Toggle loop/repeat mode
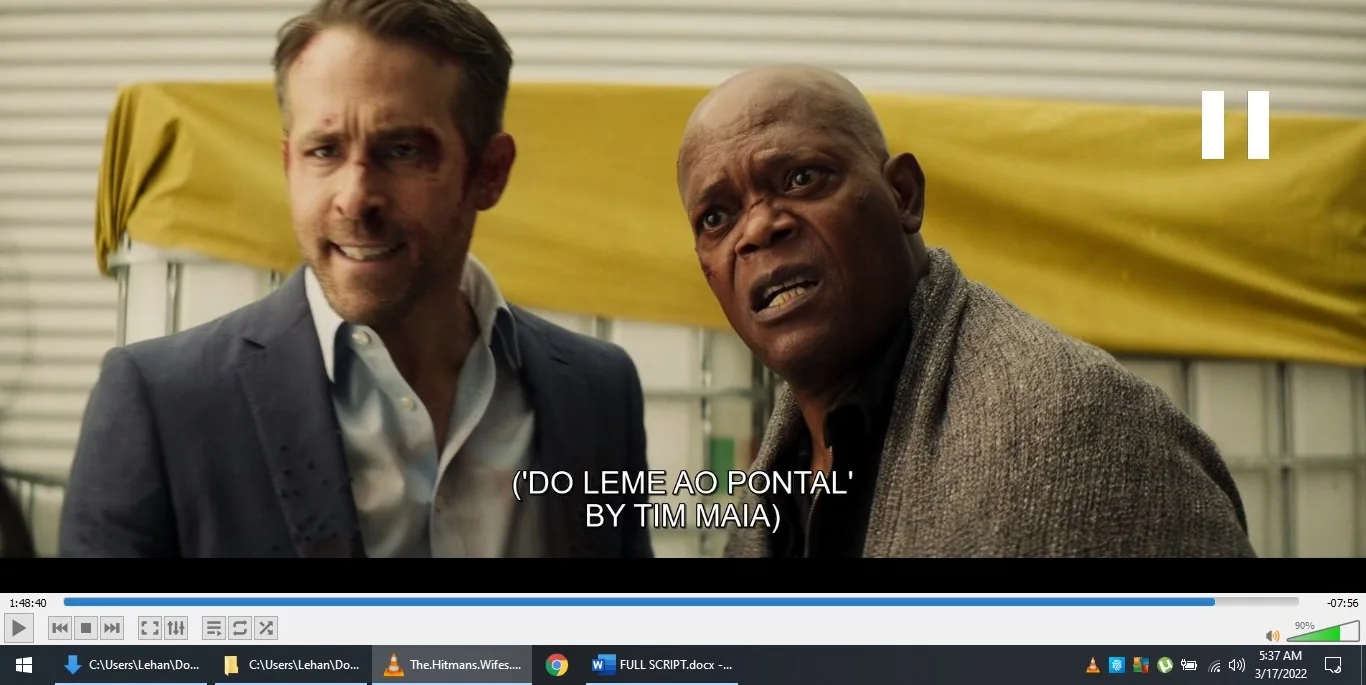This screenshot has width=1366, height=685. pos(240,628)
